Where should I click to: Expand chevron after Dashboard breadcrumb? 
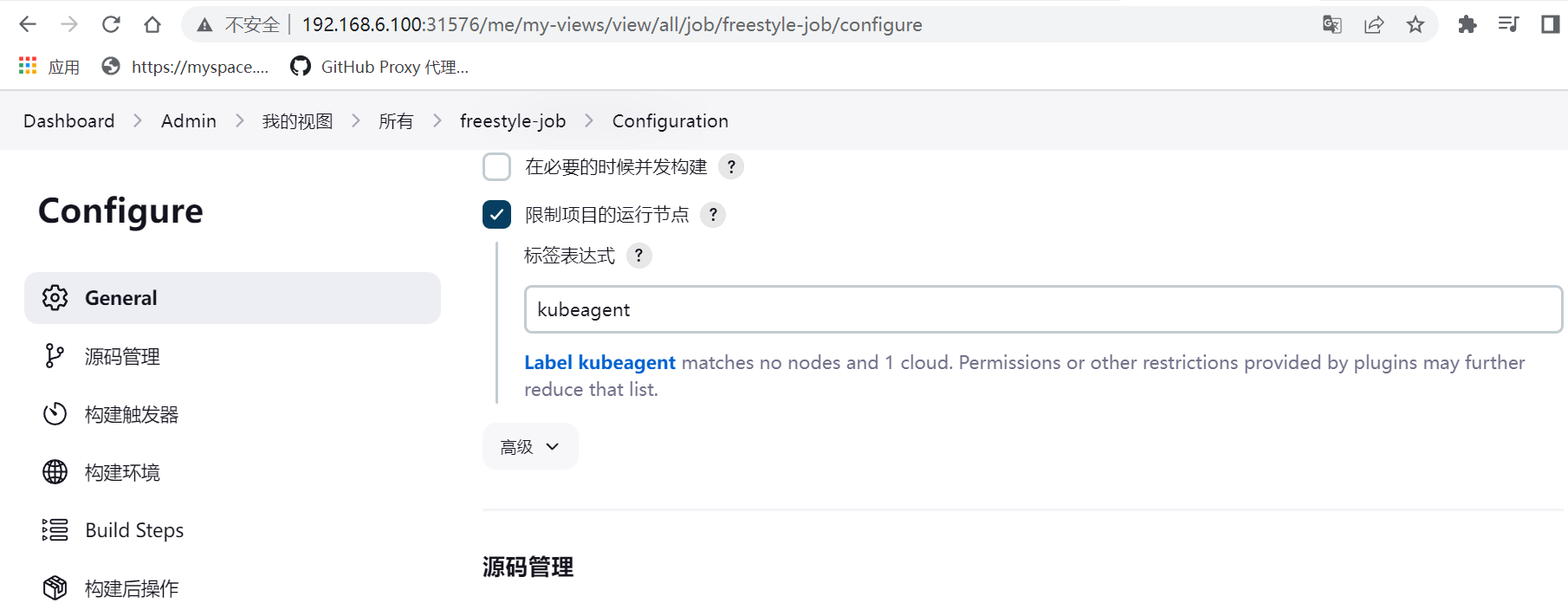[138, 120]
